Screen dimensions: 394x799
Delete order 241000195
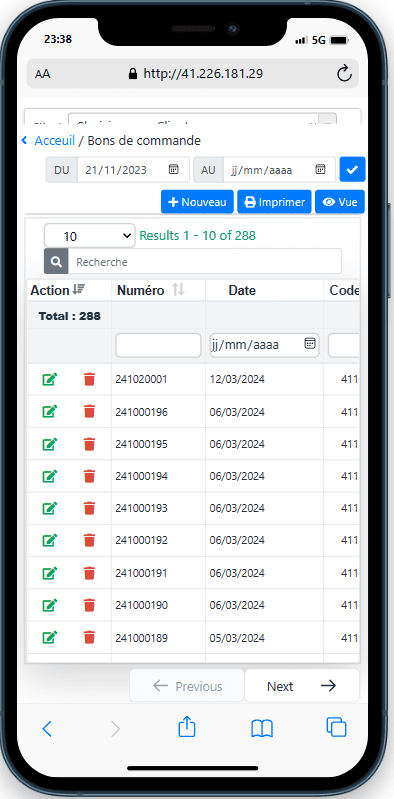pyautogui.click(x=89, y=444)
